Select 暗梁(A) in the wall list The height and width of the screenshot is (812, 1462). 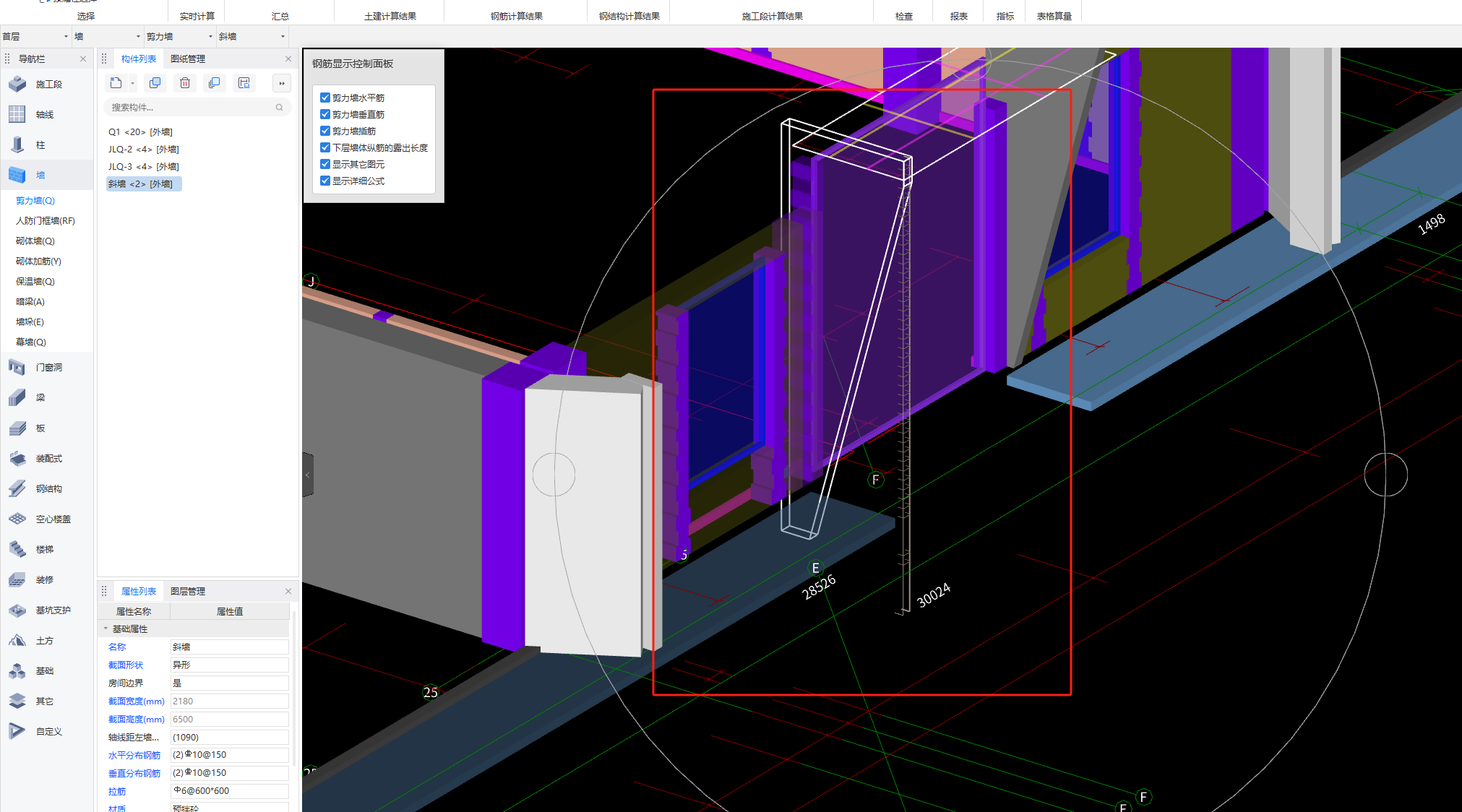pos(30,302)
